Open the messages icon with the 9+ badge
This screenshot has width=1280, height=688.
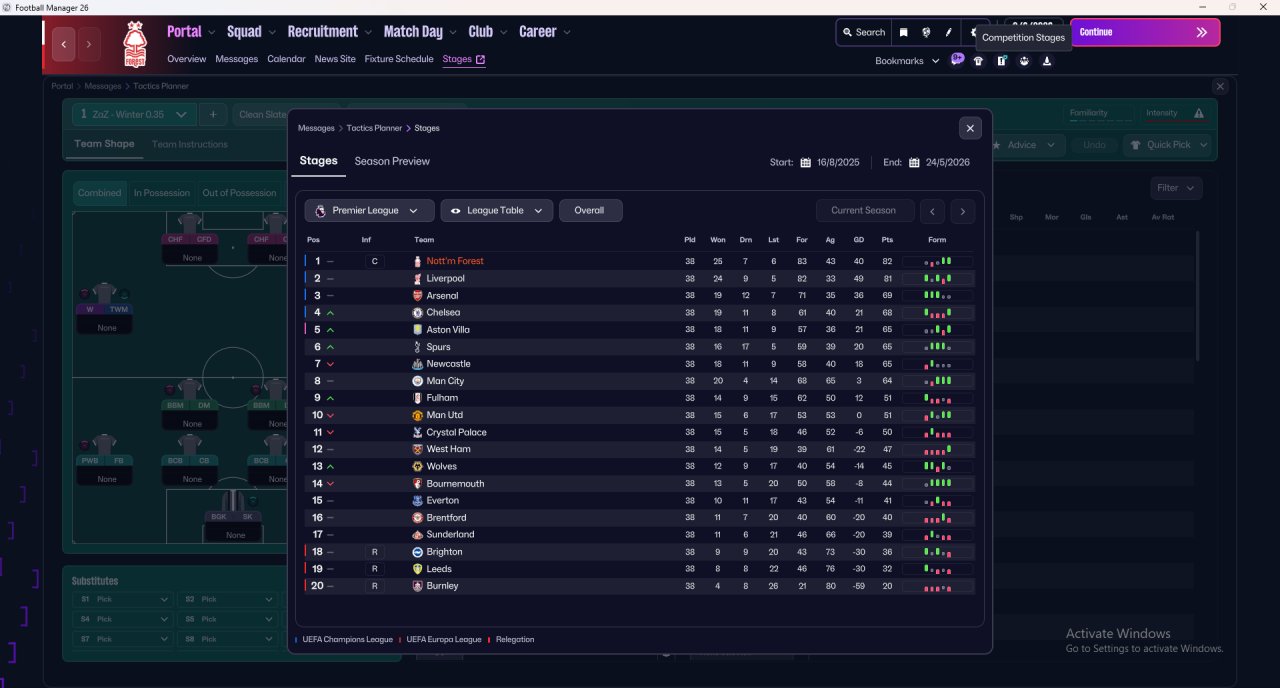(x=957, y=60)
